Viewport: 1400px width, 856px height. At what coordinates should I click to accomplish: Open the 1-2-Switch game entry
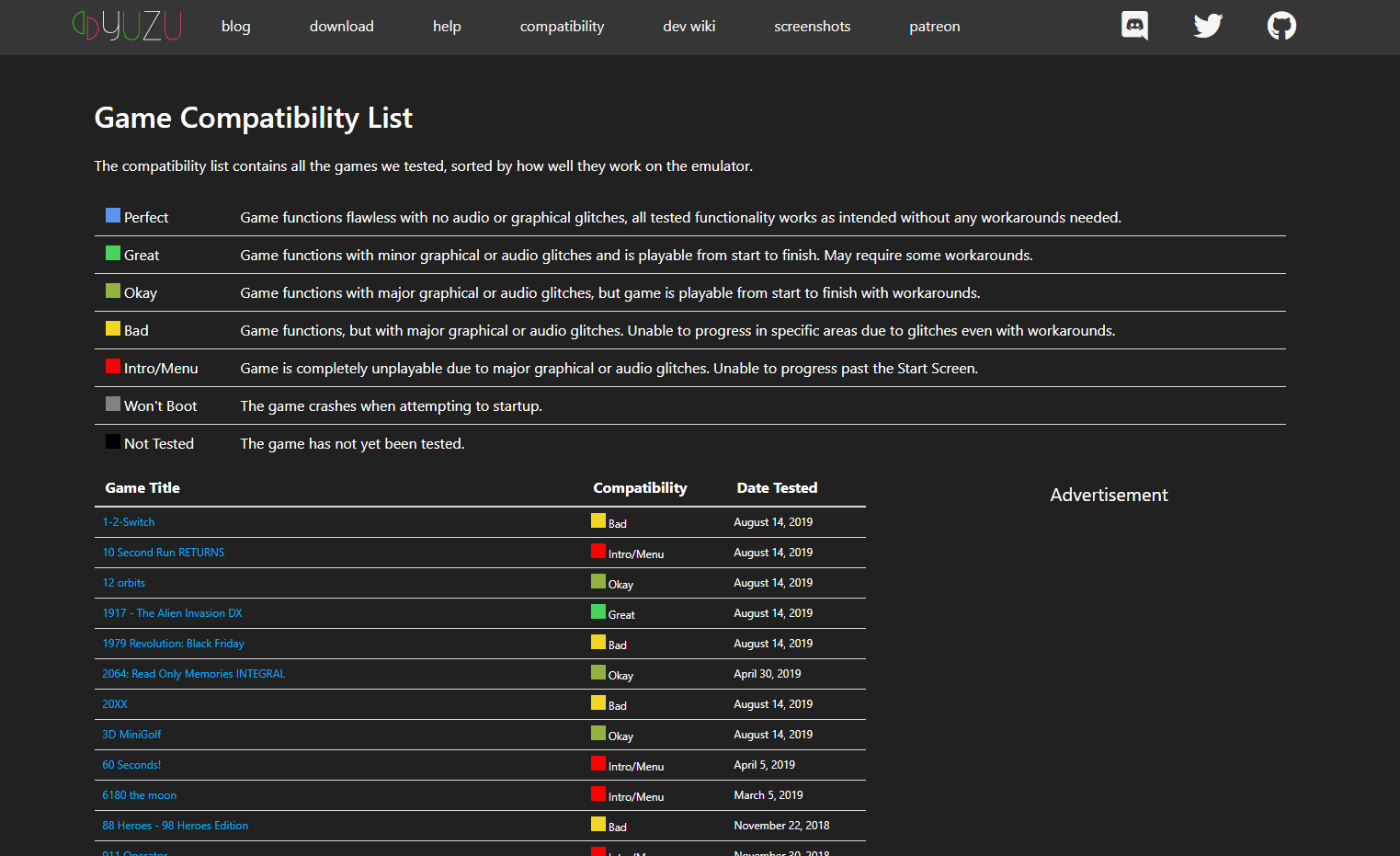(x=129, y=522)
